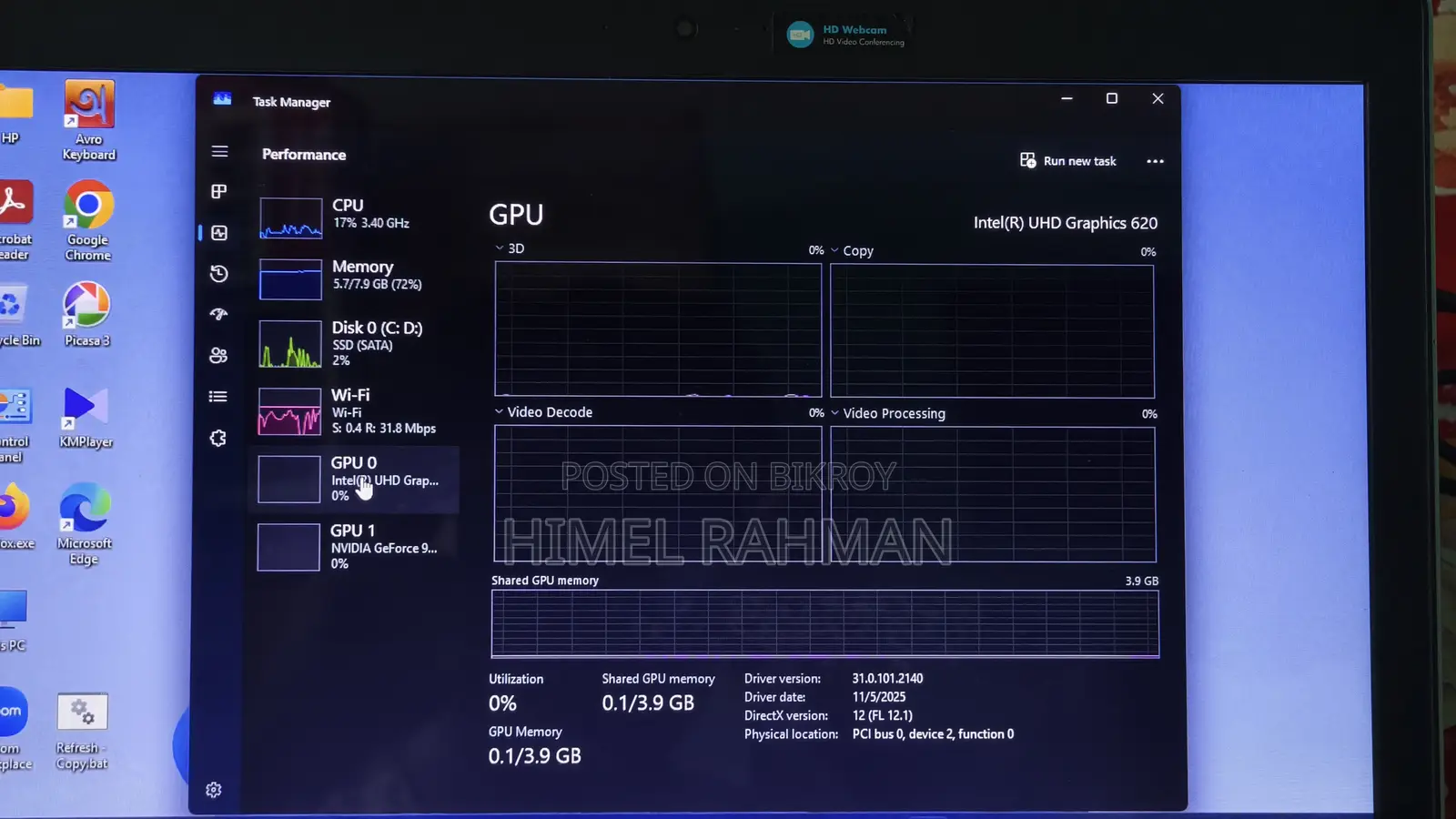This screenshot has height=819, width=1456.
Task: Open the Users sidebar icon
Action: tap(218, 356)
